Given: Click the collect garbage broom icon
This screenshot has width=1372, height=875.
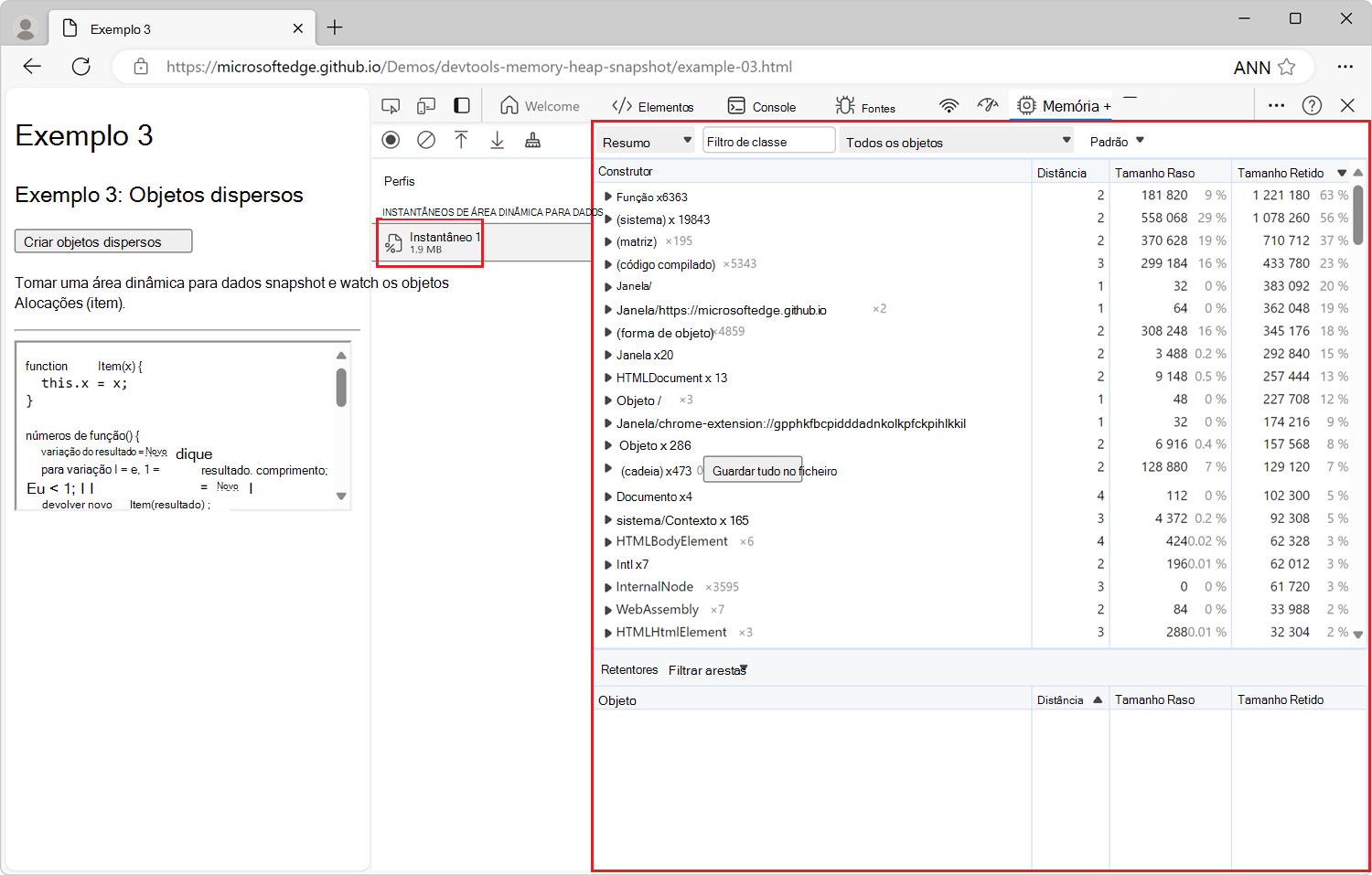Looking at the screenshot, I should (532, 140).
